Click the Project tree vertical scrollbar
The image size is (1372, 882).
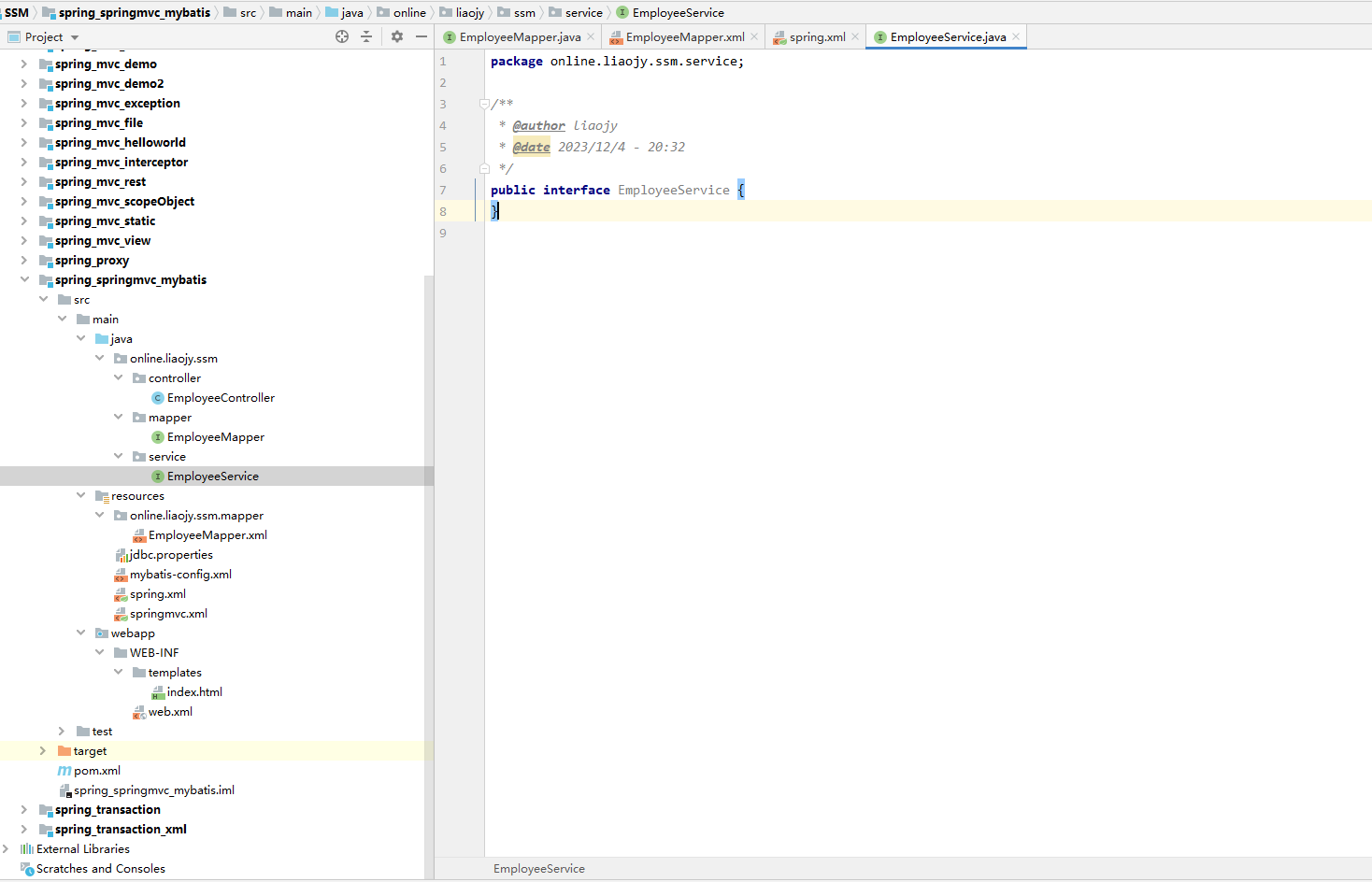pyautogui.click(x=429, y=576)
